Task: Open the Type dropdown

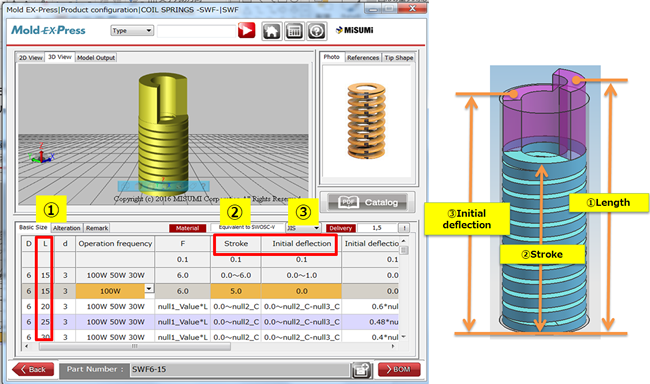Action: point(132,30)
